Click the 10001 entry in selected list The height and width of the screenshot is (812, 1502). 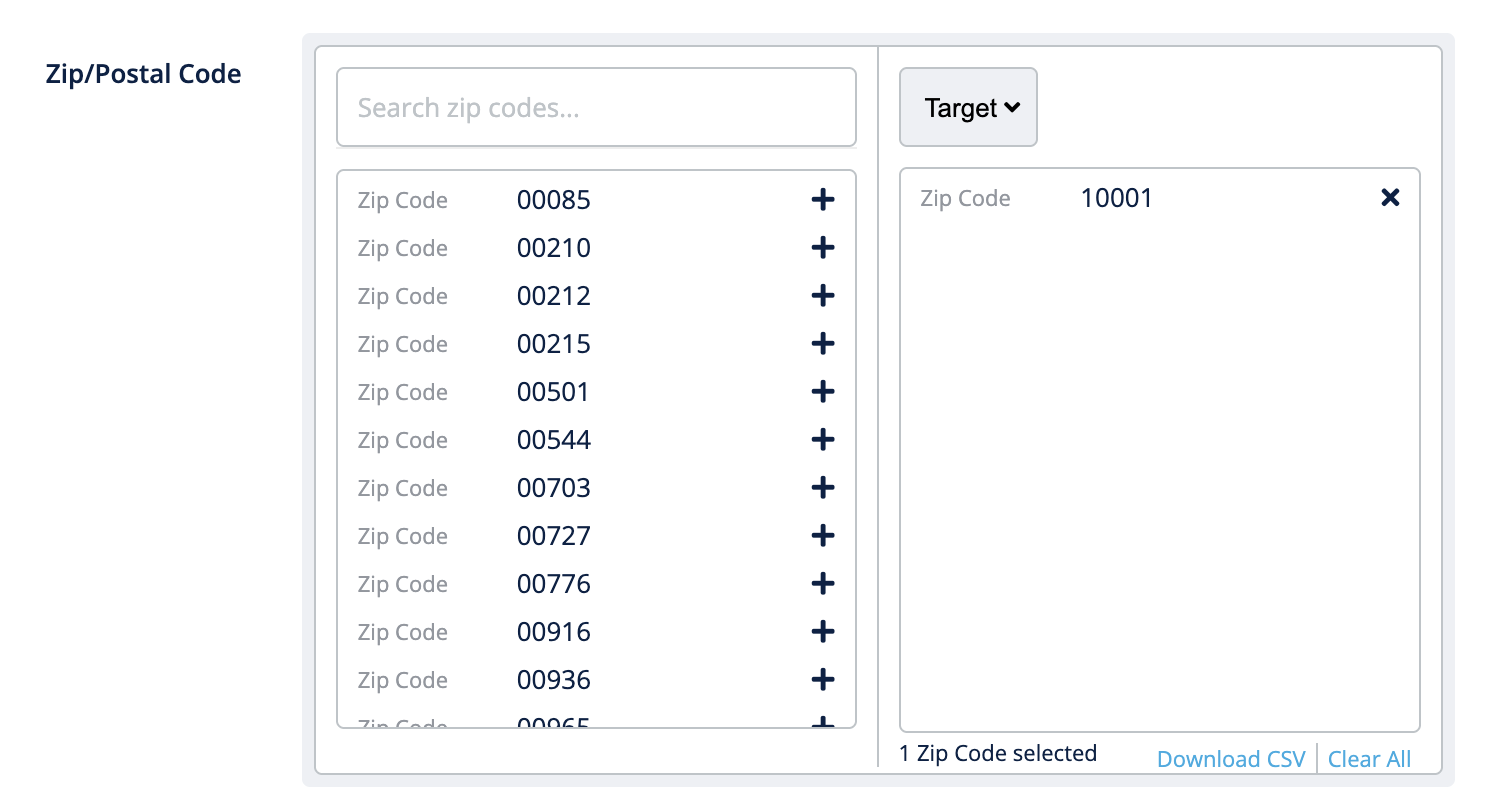click(1116, 198)
